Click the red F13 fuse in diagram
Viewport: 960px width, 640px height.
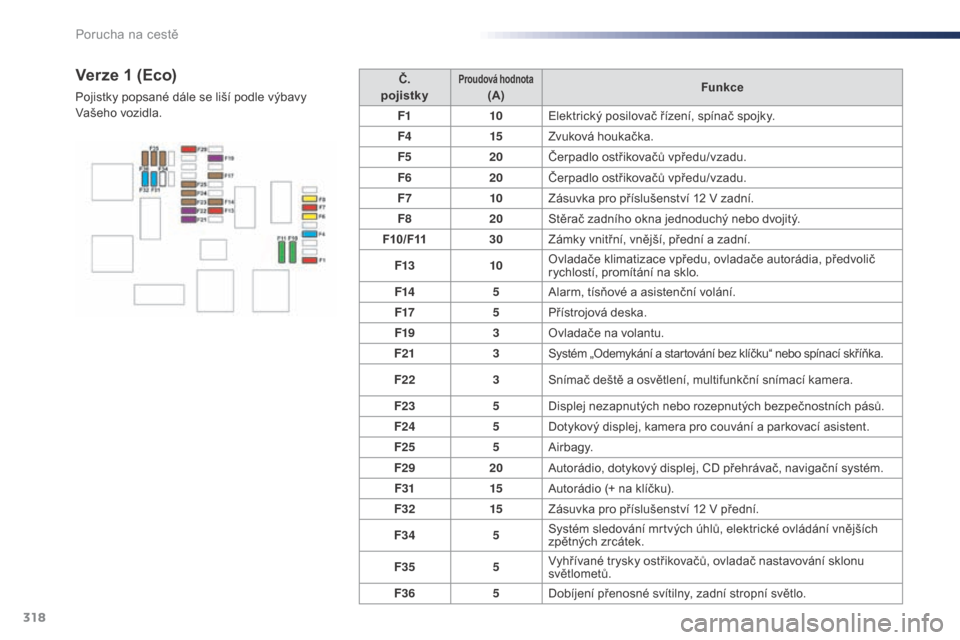[216, 211]
